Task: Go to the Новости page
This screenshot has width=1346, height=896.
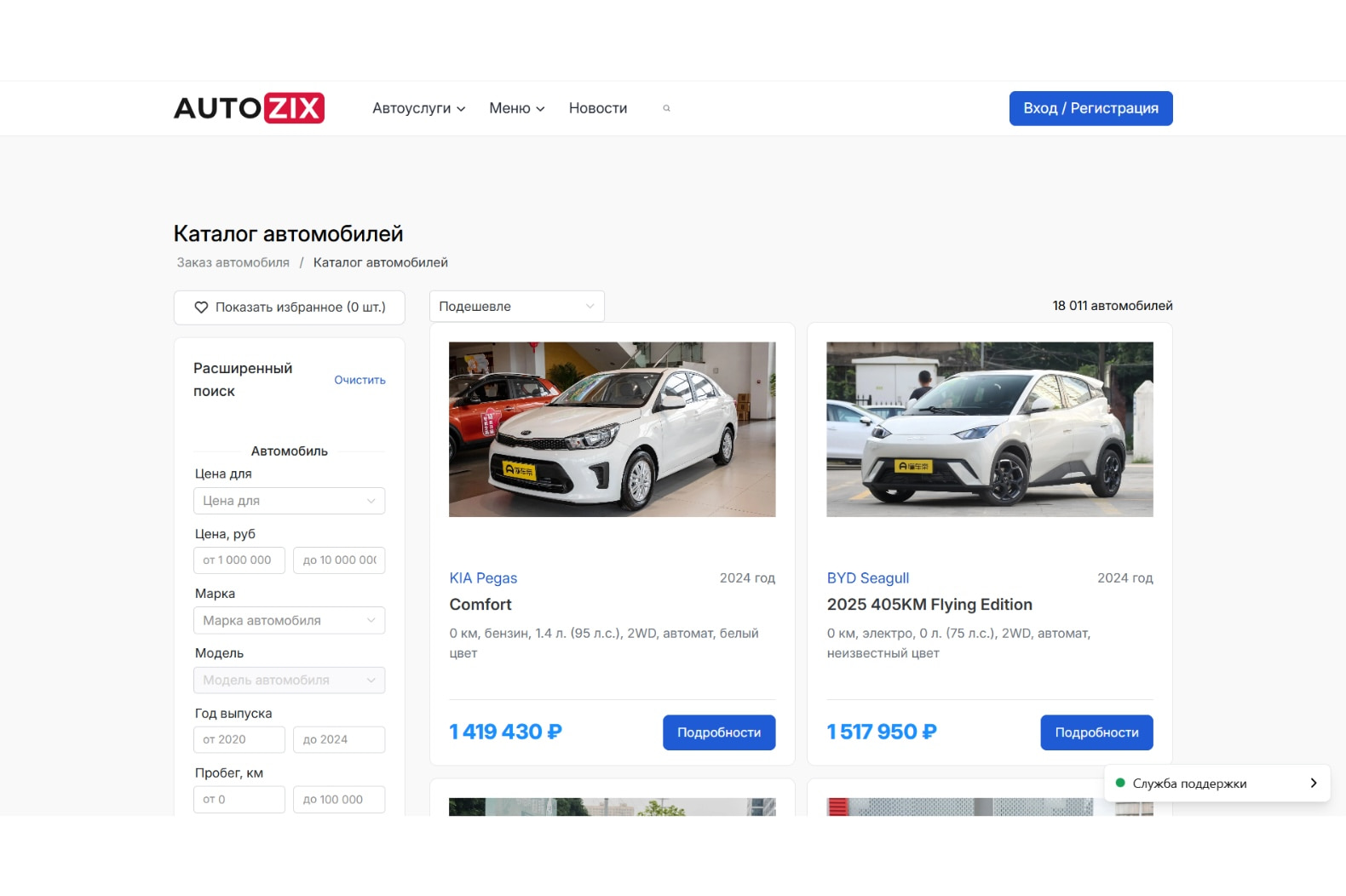Action: click(597, 108)
